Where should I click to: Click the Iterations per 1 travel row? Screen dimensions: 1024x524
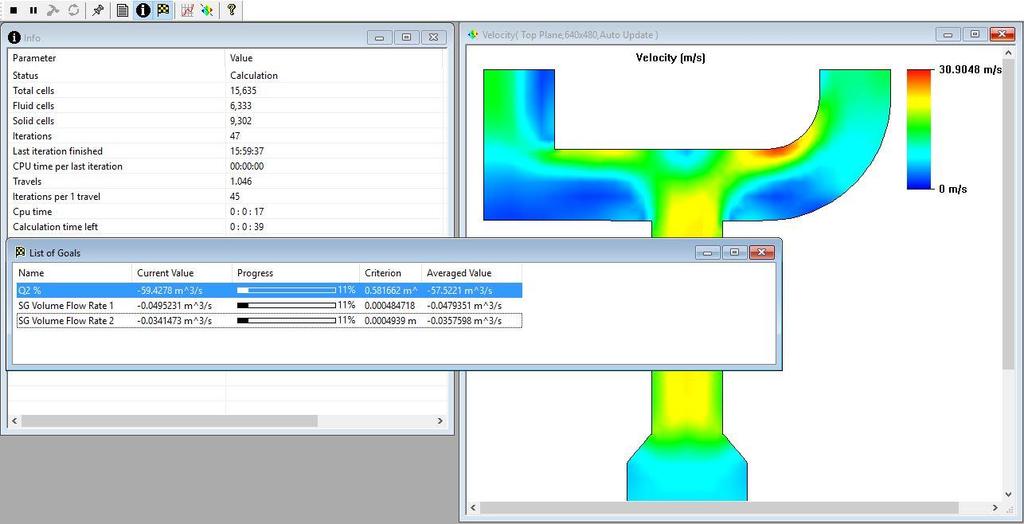pyautogui.click(x=225, y=197)
